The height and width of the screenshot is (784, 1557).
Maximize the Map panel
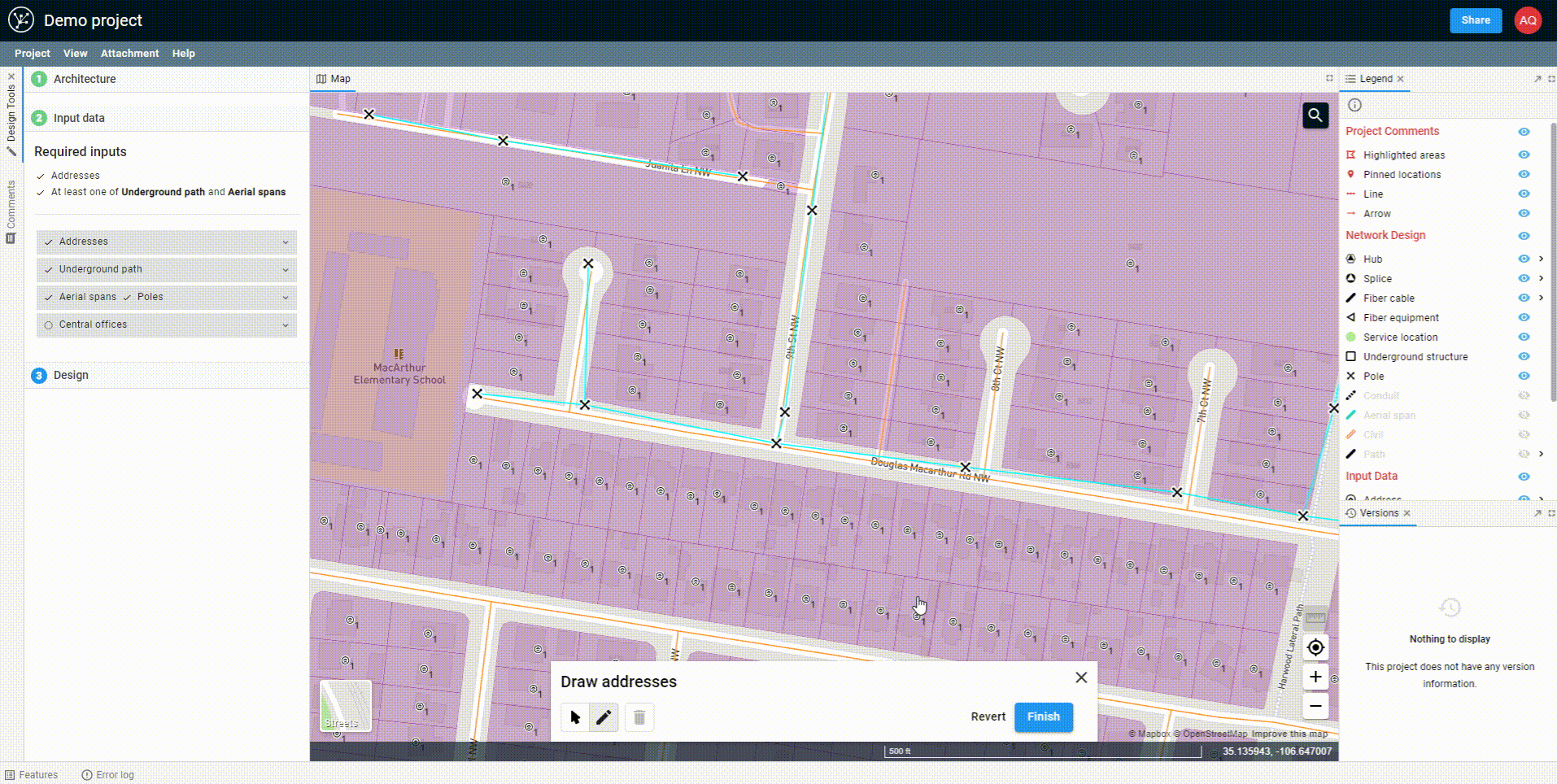click(1329, 78)
